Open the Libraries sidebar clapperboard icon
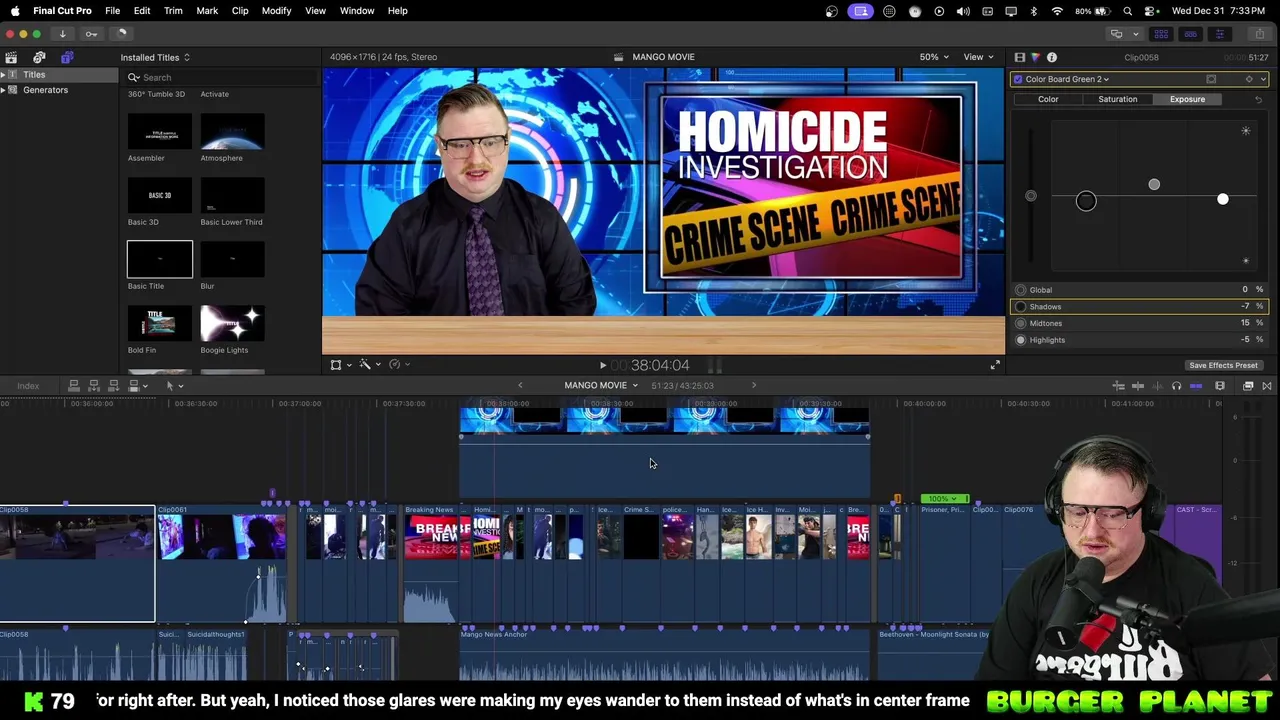 click(11, 57)
